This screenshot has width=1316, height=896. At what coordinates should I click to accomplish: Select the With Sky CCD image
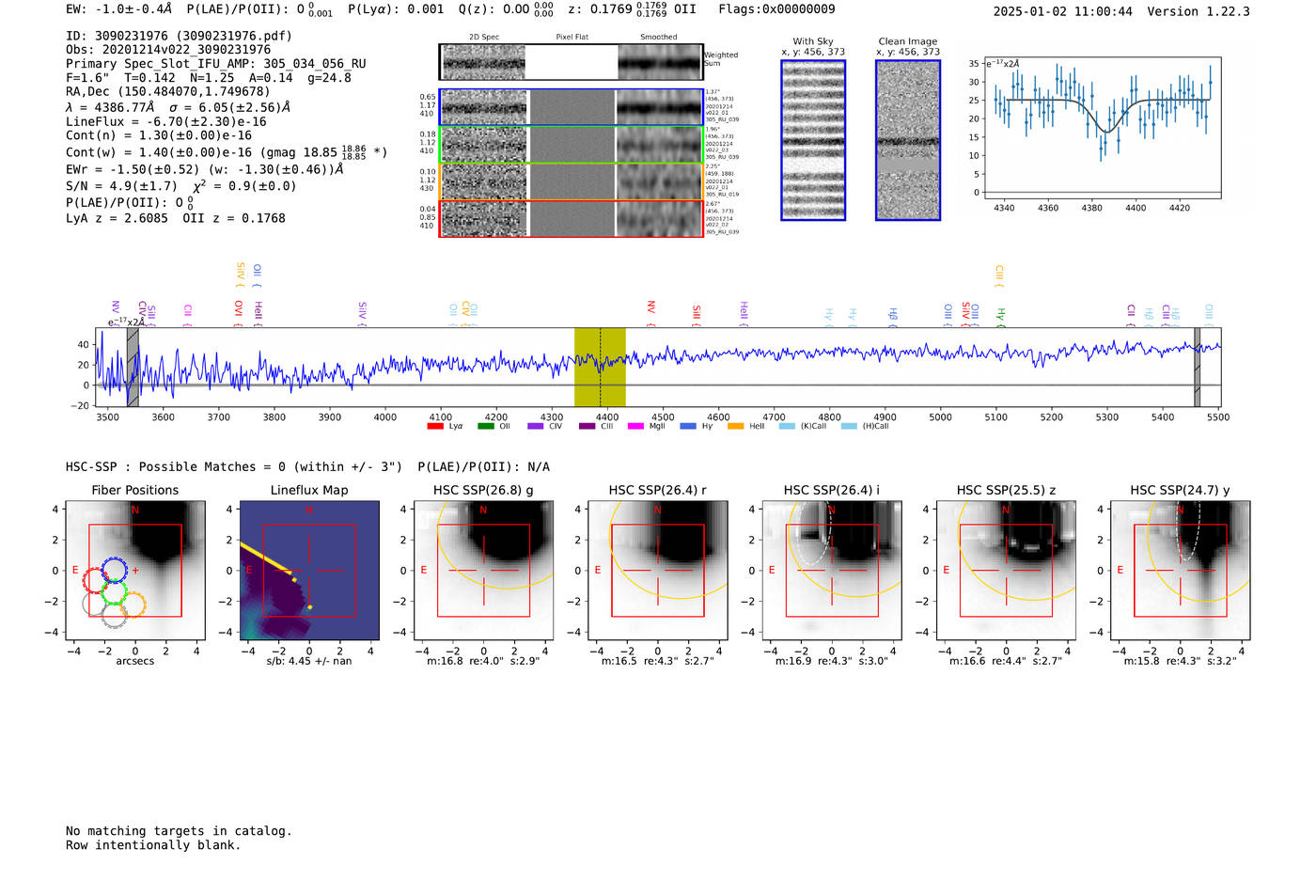pos(813,140)
